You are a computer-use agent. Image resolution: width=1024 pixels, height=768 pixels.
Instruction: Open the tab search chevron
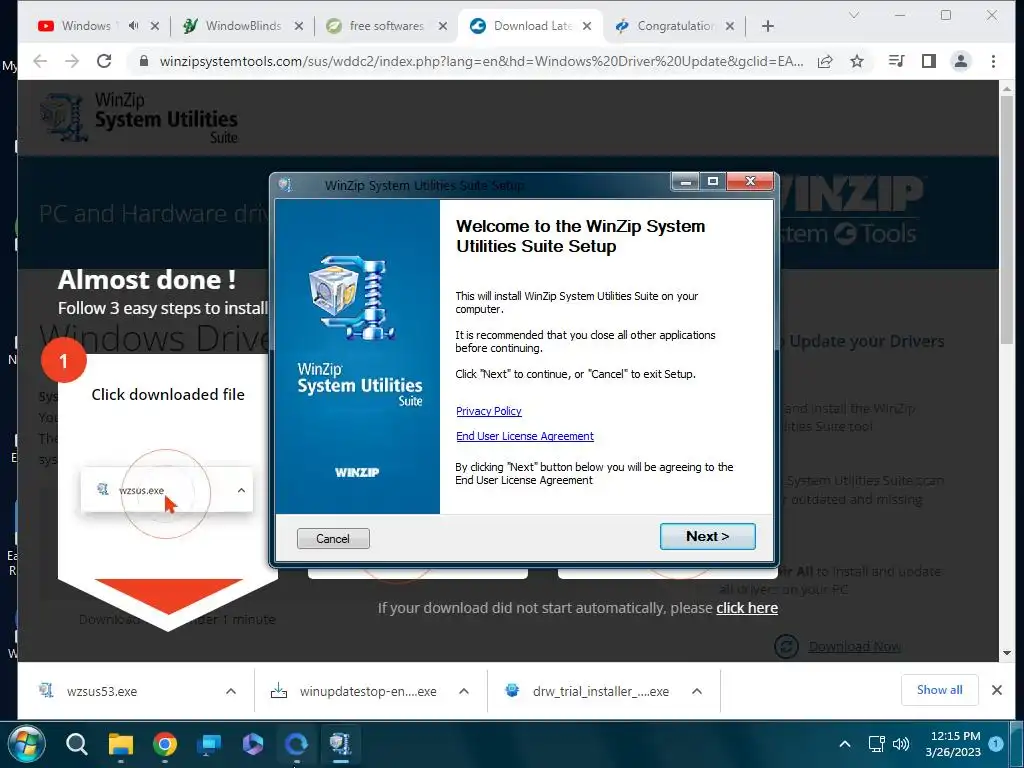tap(854, 15)
